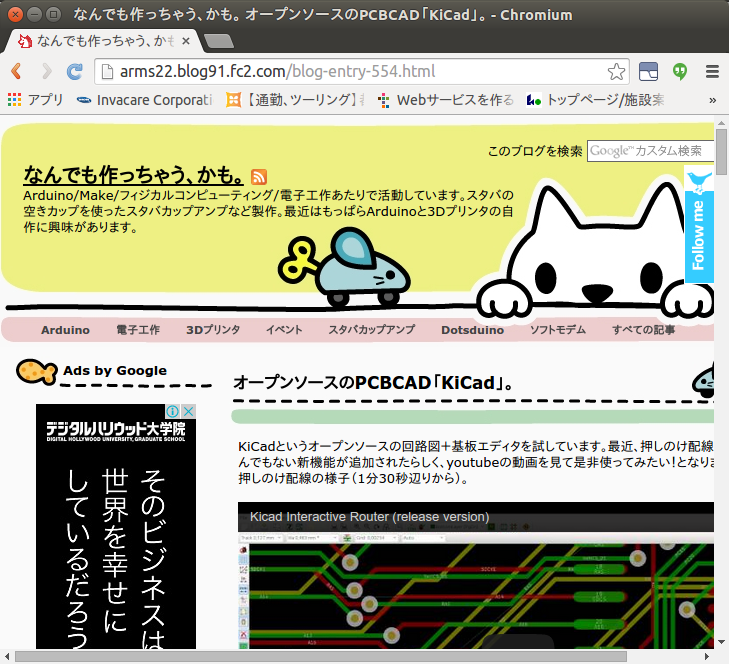
Task: Click the scroll up arrow of vertical scrollbar
Action: pyautogui.click(x=721, y=123)
